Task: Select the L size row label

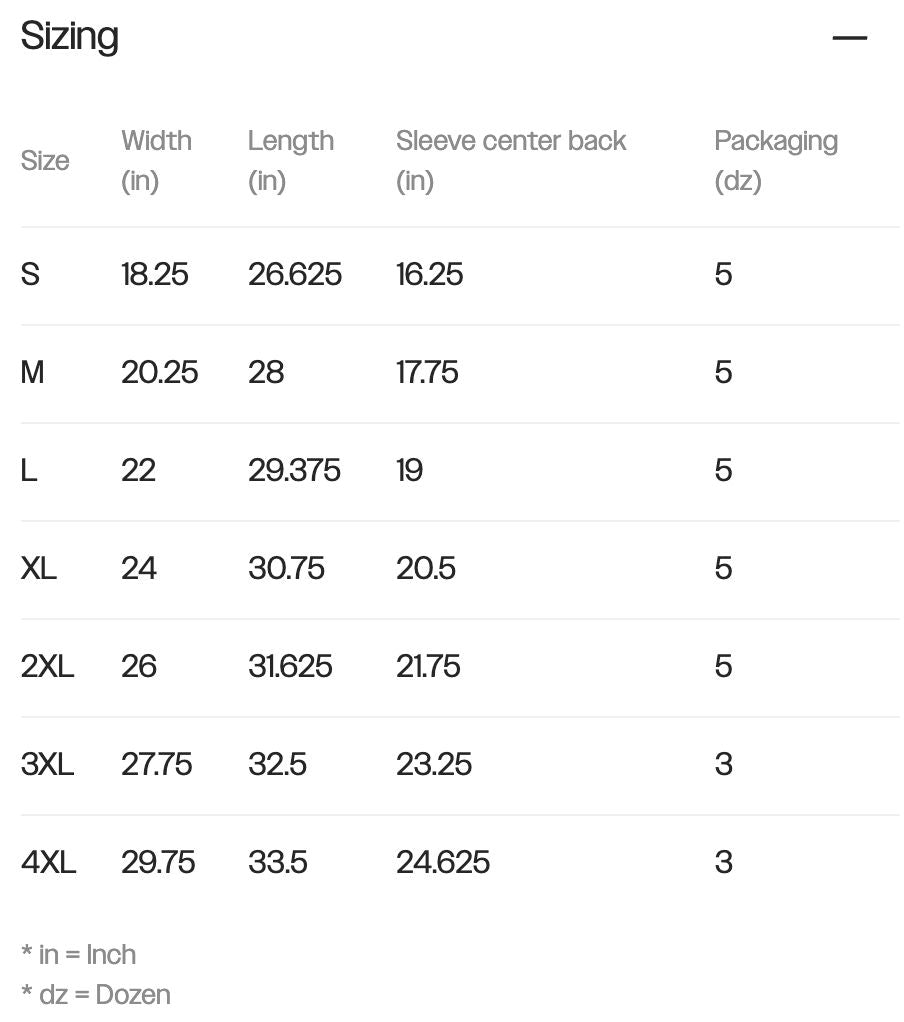Action: pyautogui.click(x=29, y=470)
